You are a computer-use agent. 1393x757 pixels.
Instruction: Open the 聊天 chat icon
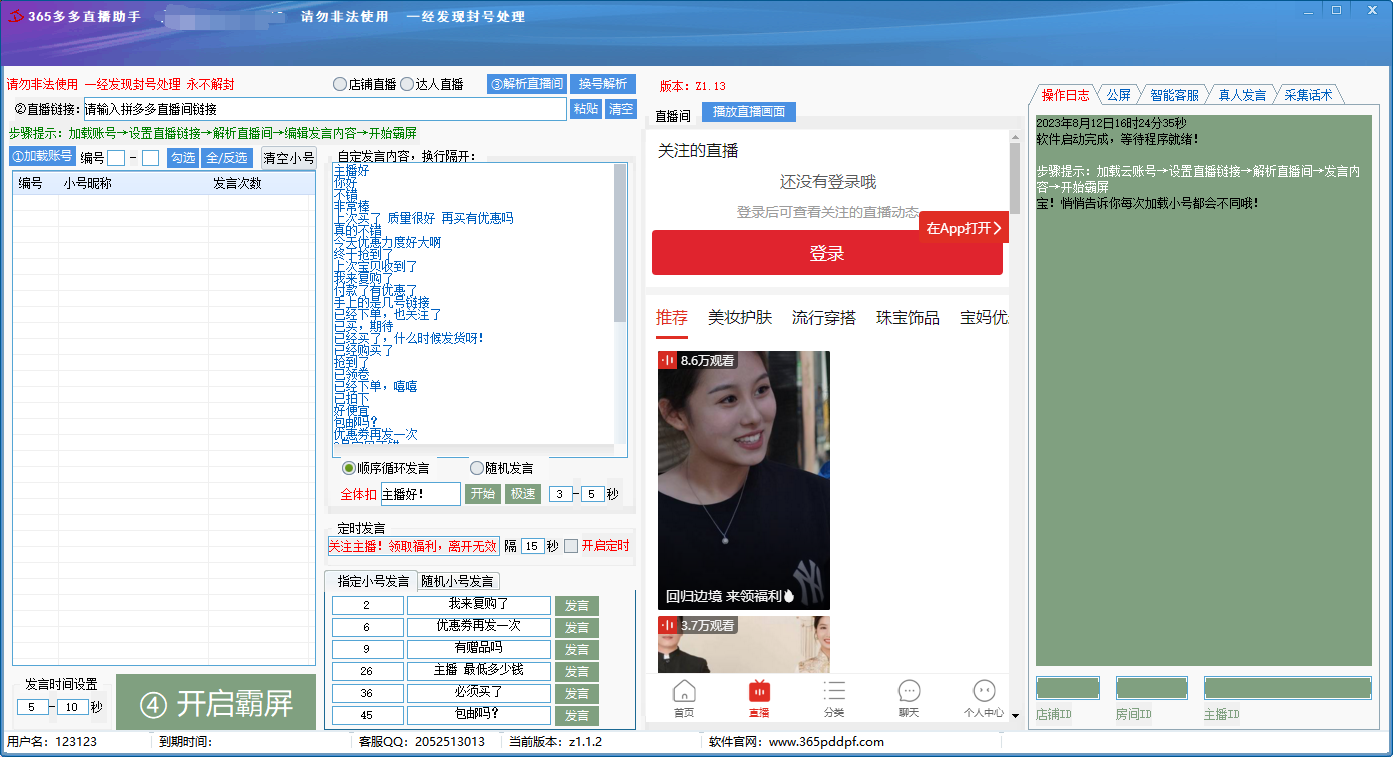click(x=909, y=697)
